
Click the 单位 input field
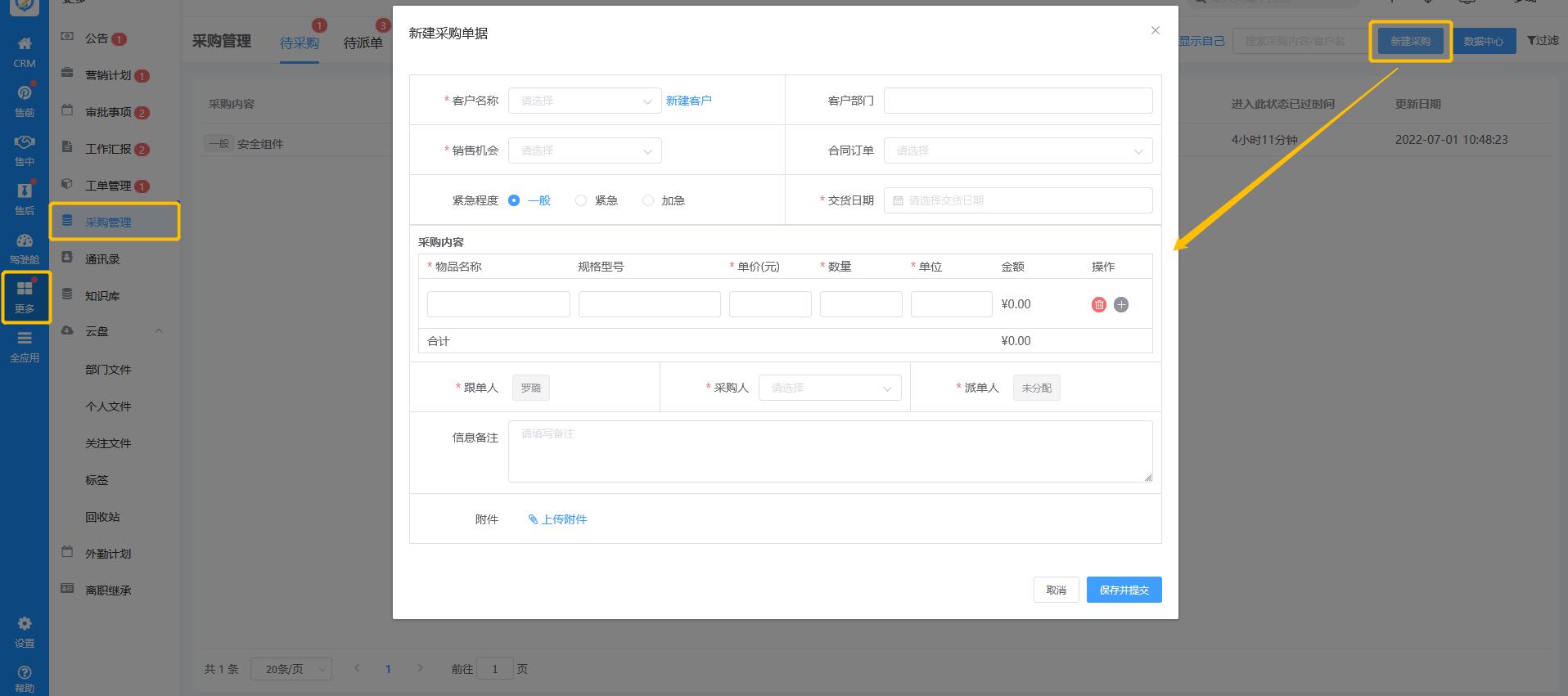952,304
